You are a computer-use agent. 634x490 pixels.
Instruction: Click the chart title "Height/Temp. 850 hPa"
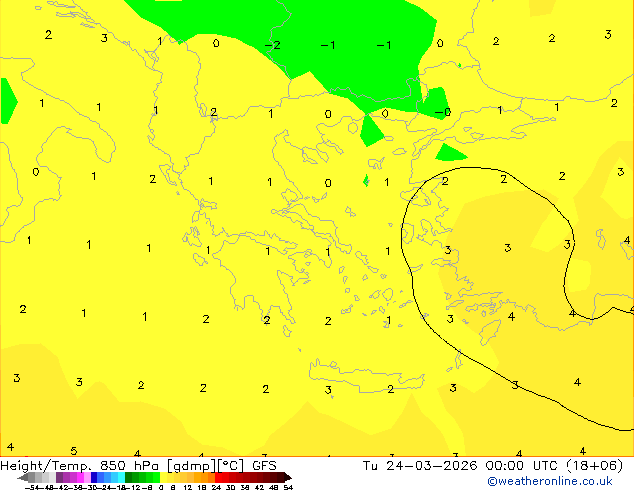tap(78, 466)
